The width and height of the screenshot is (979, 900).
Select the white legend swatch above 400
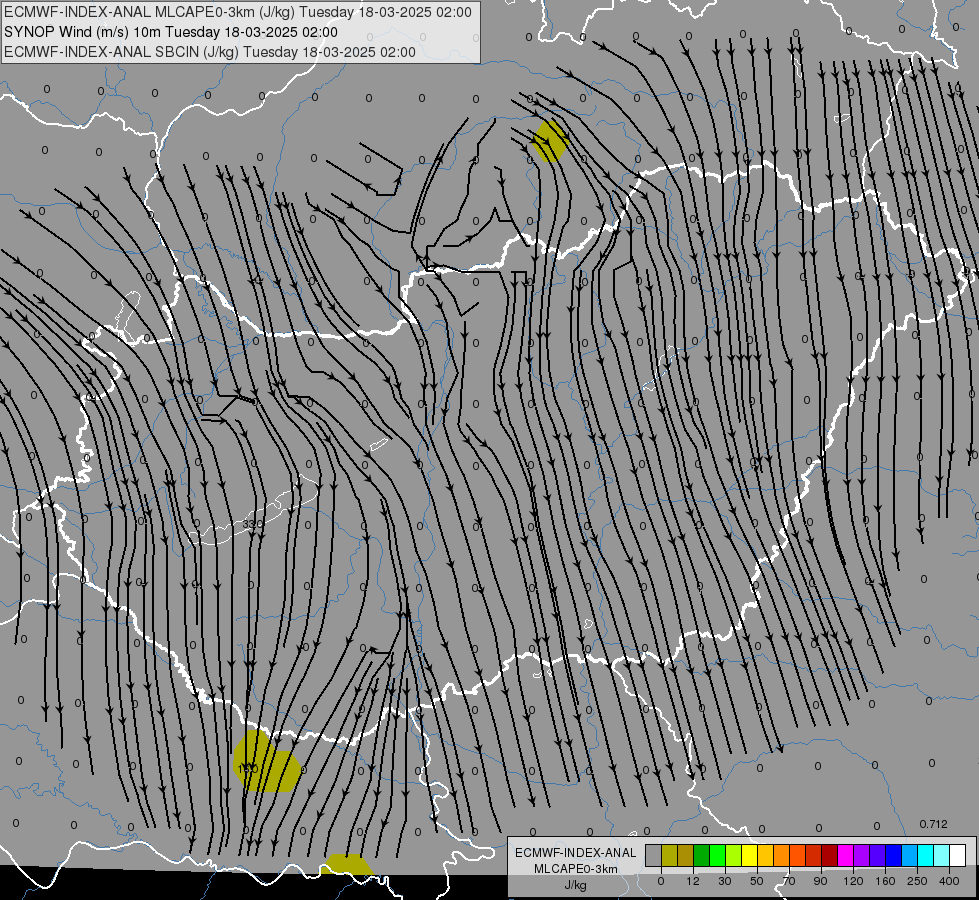pyautogui.click(x=958, y=855)
